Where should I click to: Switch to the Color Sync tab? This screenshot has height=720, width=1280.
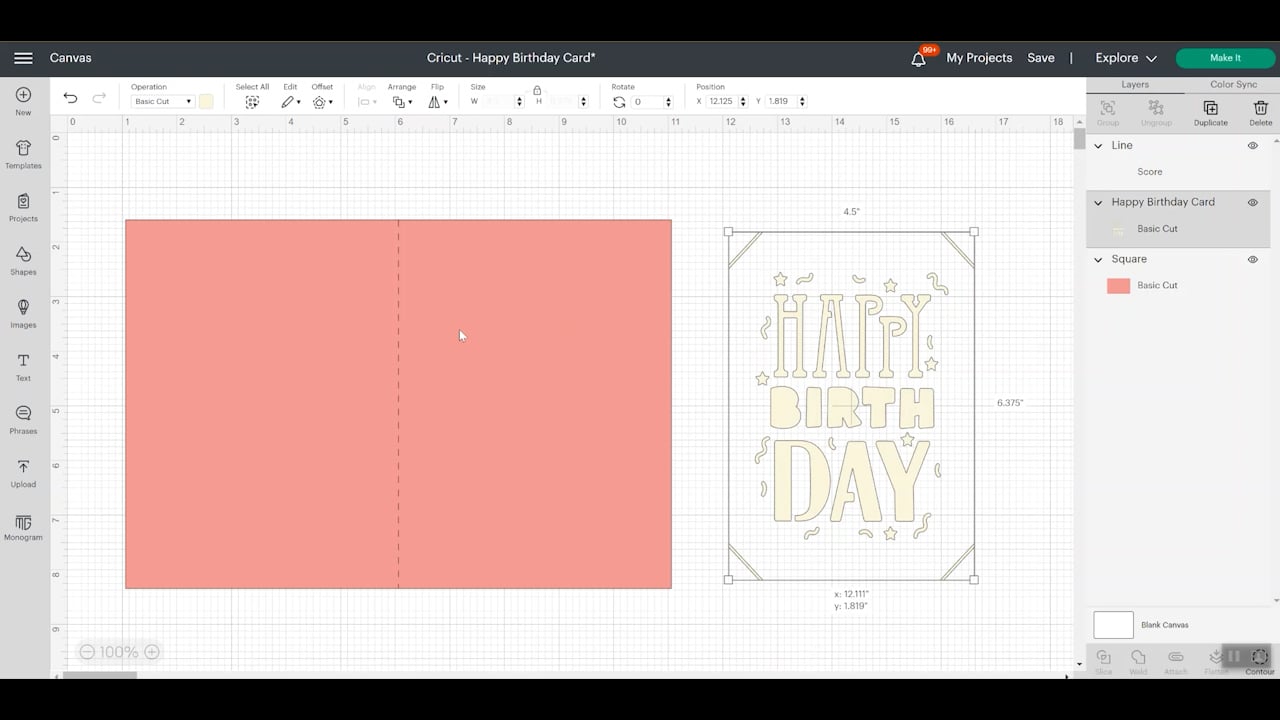1233,85
